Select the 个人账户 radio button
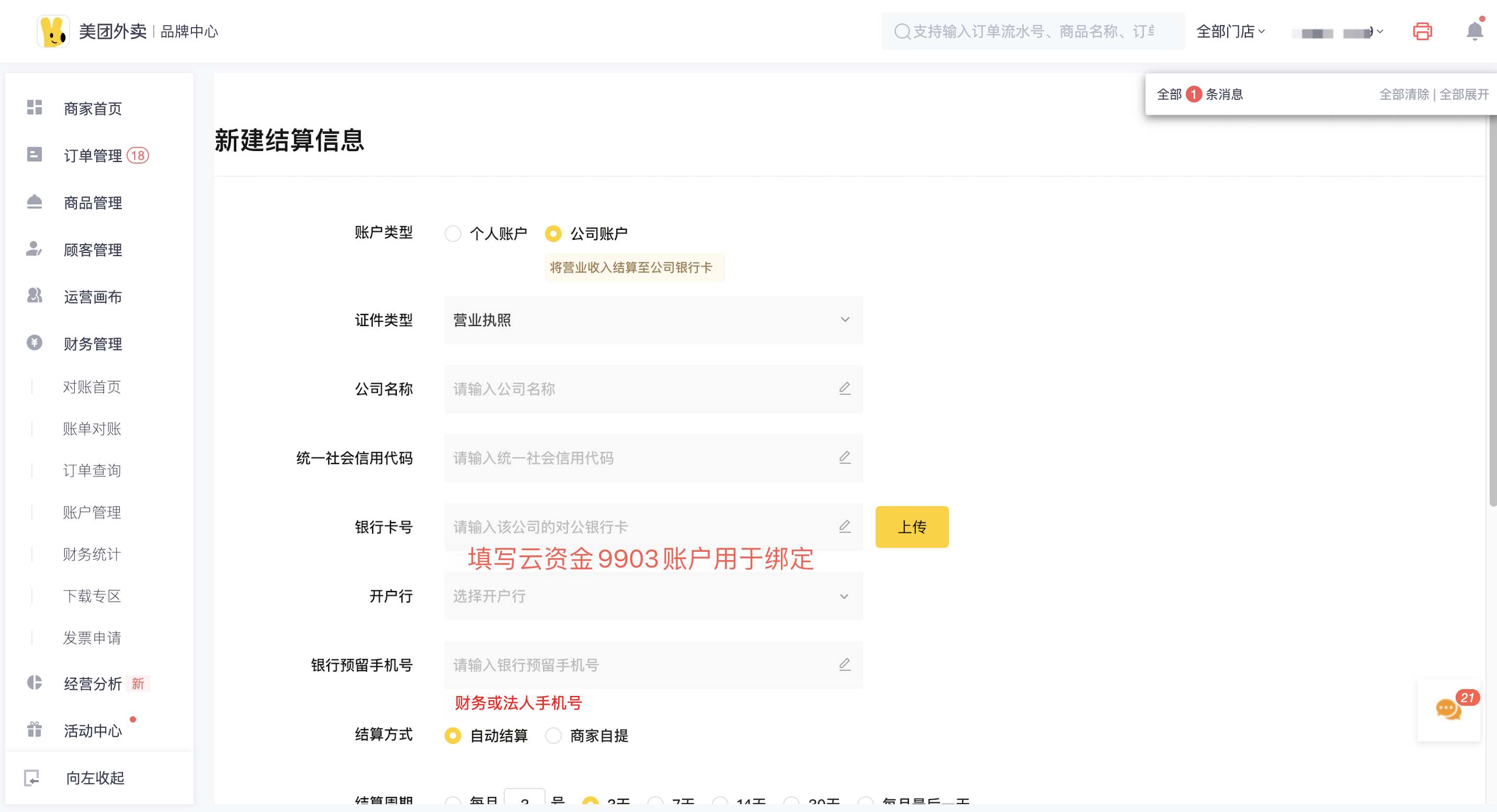This screenshot has height=812, width=1497. tap(453, 234)
